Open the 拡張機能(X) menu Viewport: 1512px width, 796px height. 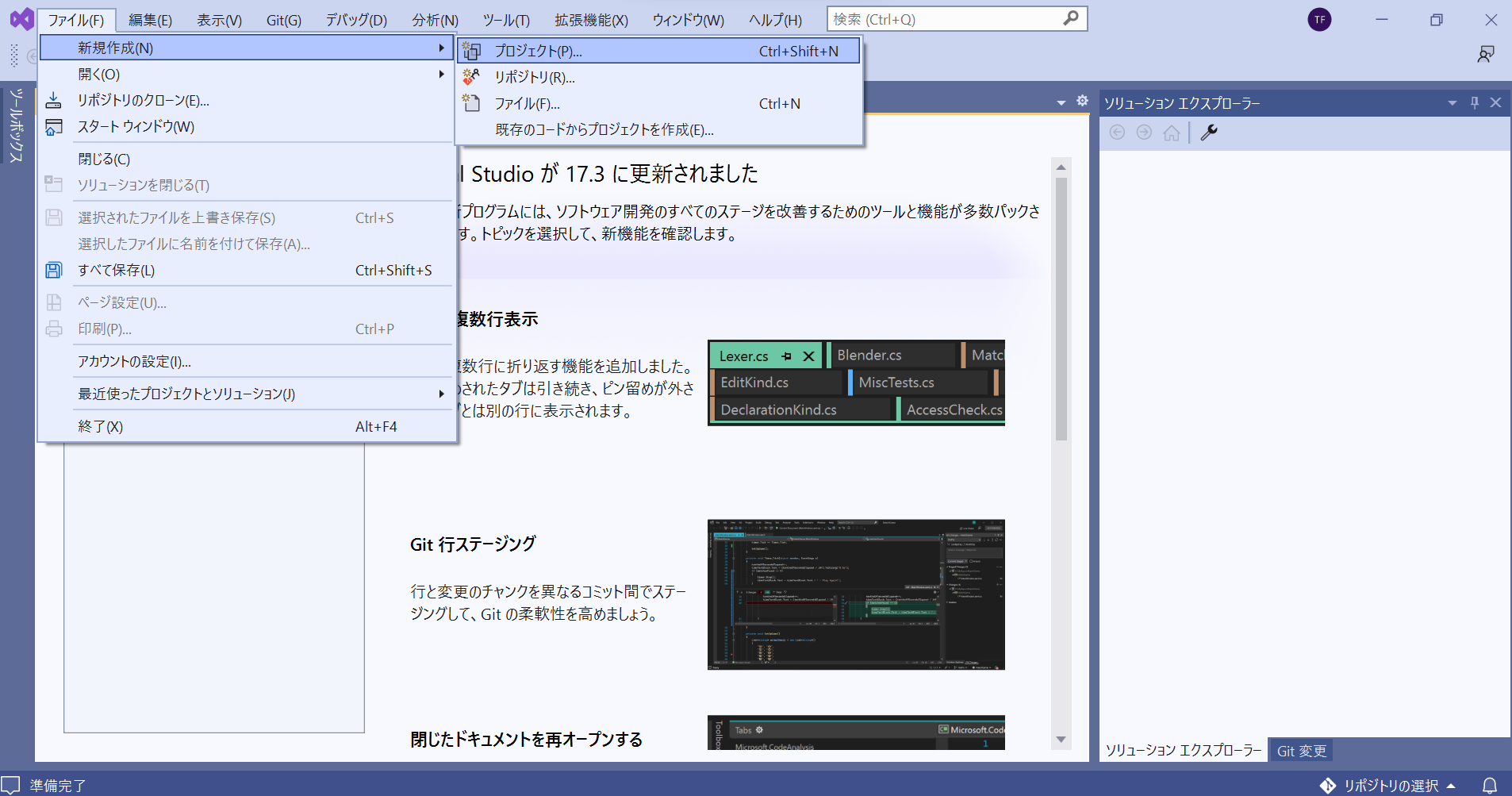pos(591,20)
